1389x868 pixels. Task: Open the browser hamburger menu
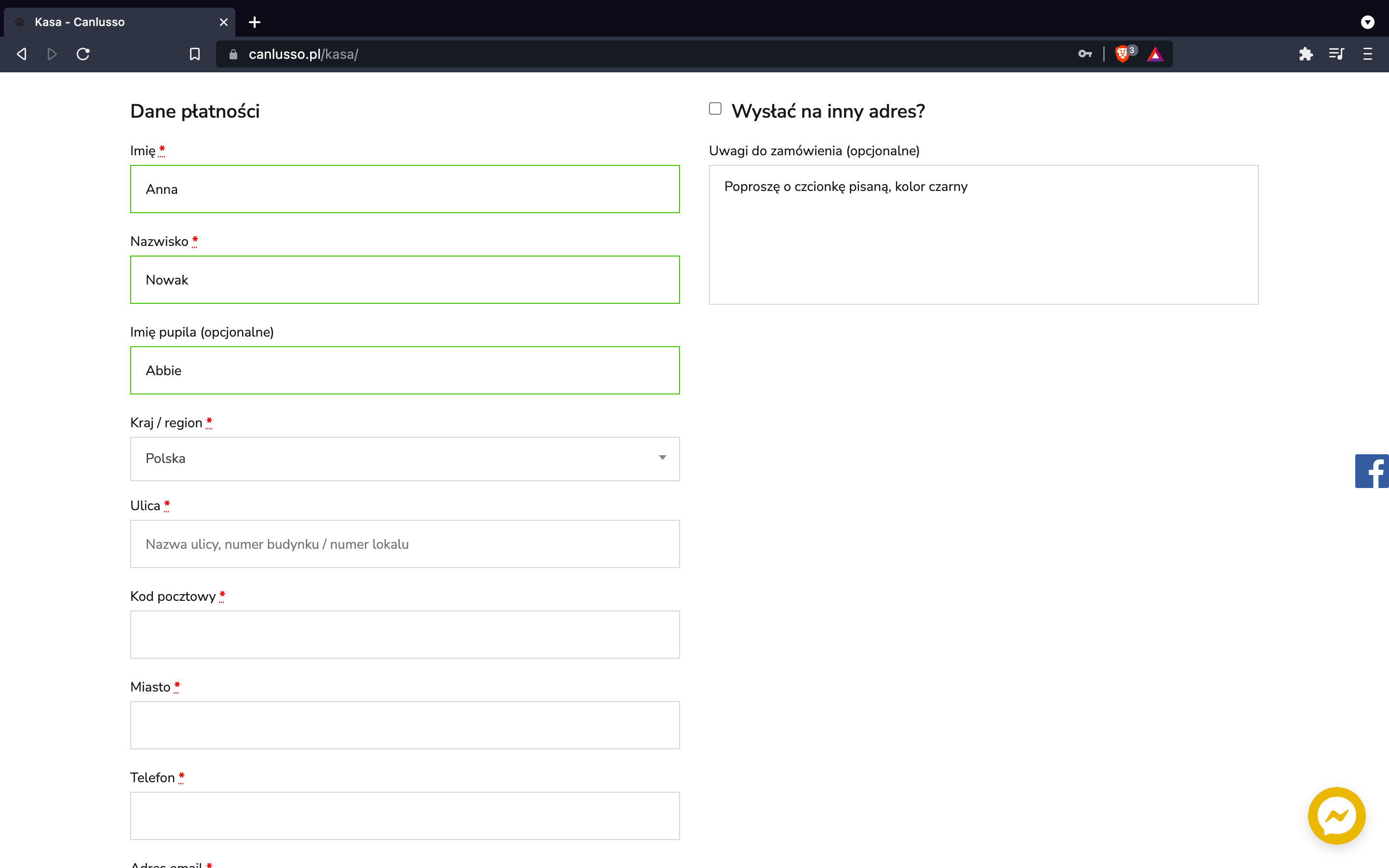click(x=1368, y=54)
